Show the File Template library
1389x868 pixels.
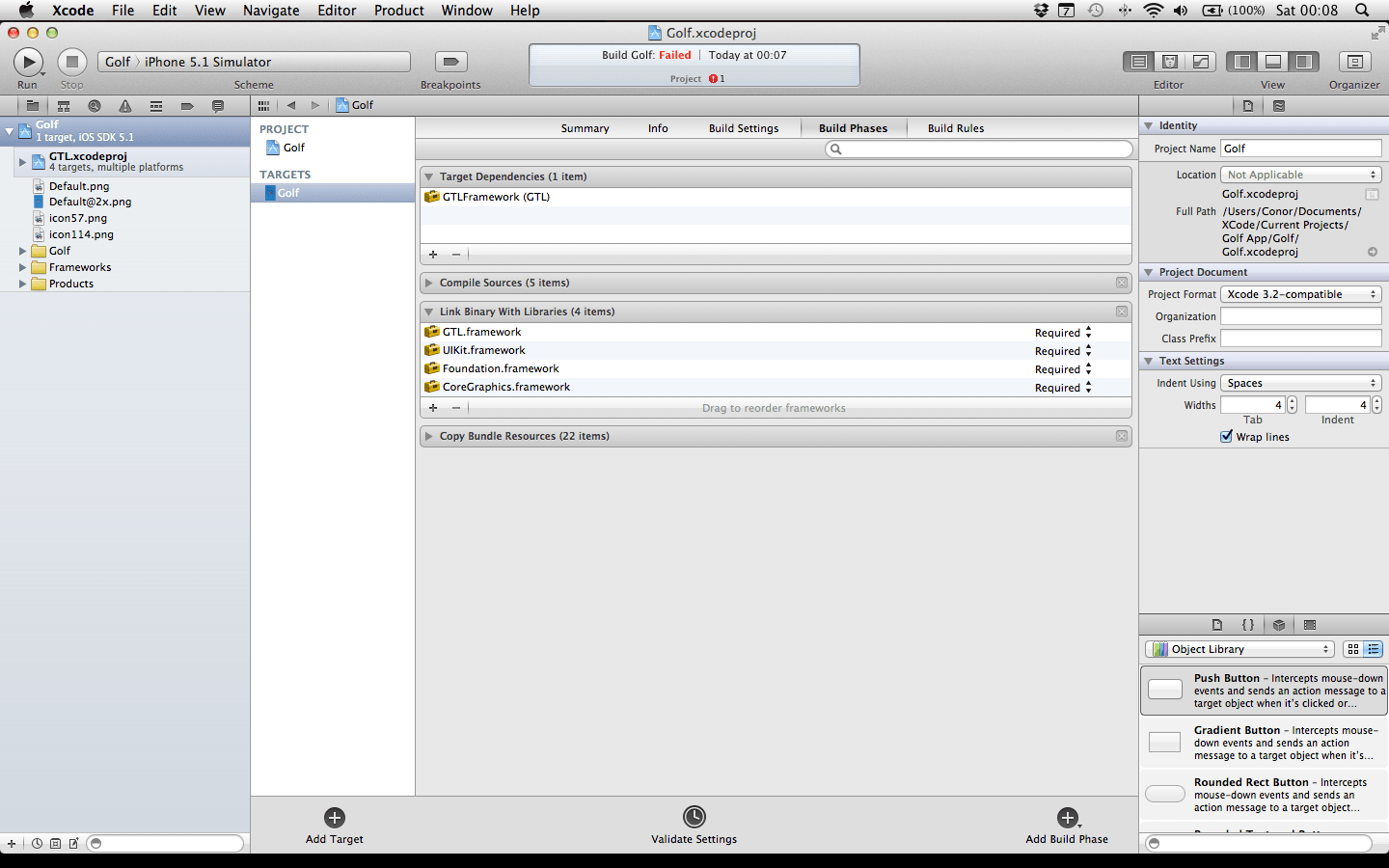click(1217, 625)
